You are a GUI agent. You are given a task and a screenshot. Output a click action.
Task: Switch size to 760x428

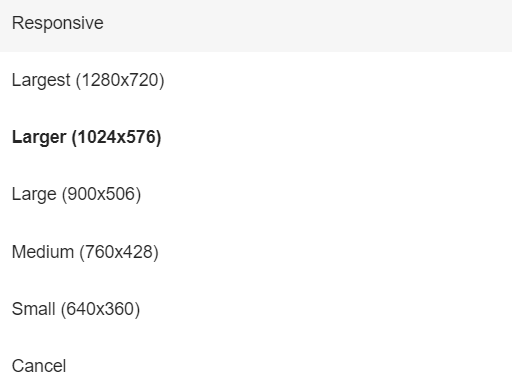pos(256,252)
